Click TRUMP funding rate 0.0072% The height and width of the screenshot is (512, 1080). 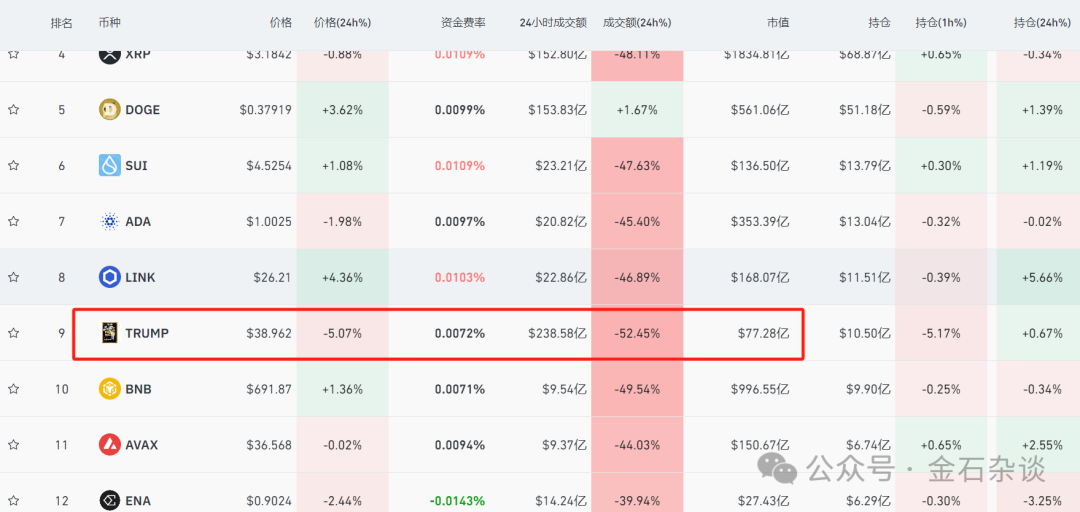[x=460, y=333]
